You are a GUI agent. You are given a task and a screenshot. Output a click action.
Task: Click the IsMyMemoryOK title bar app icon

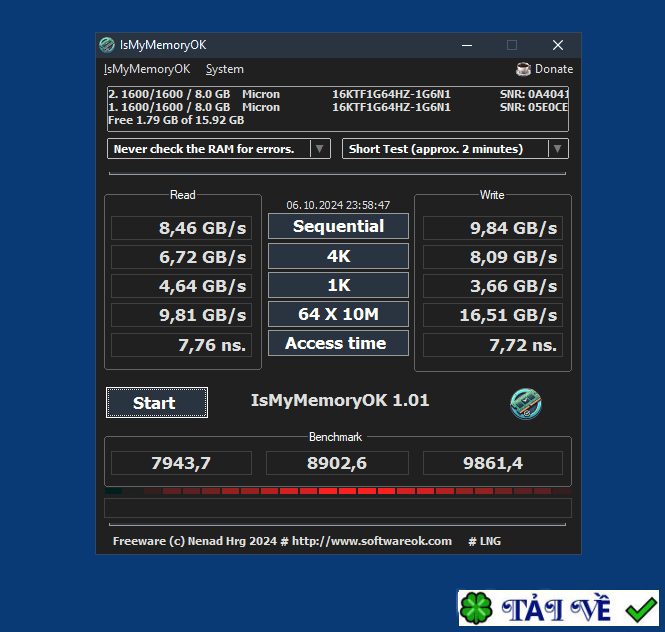(x=107, y=45)
